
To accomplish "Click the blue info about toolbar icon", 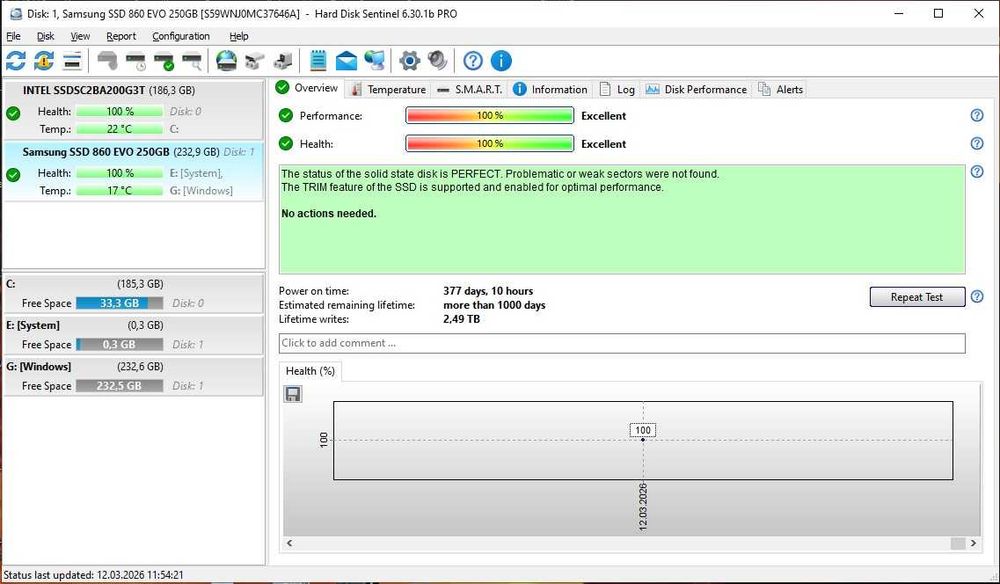I will 501,61.
